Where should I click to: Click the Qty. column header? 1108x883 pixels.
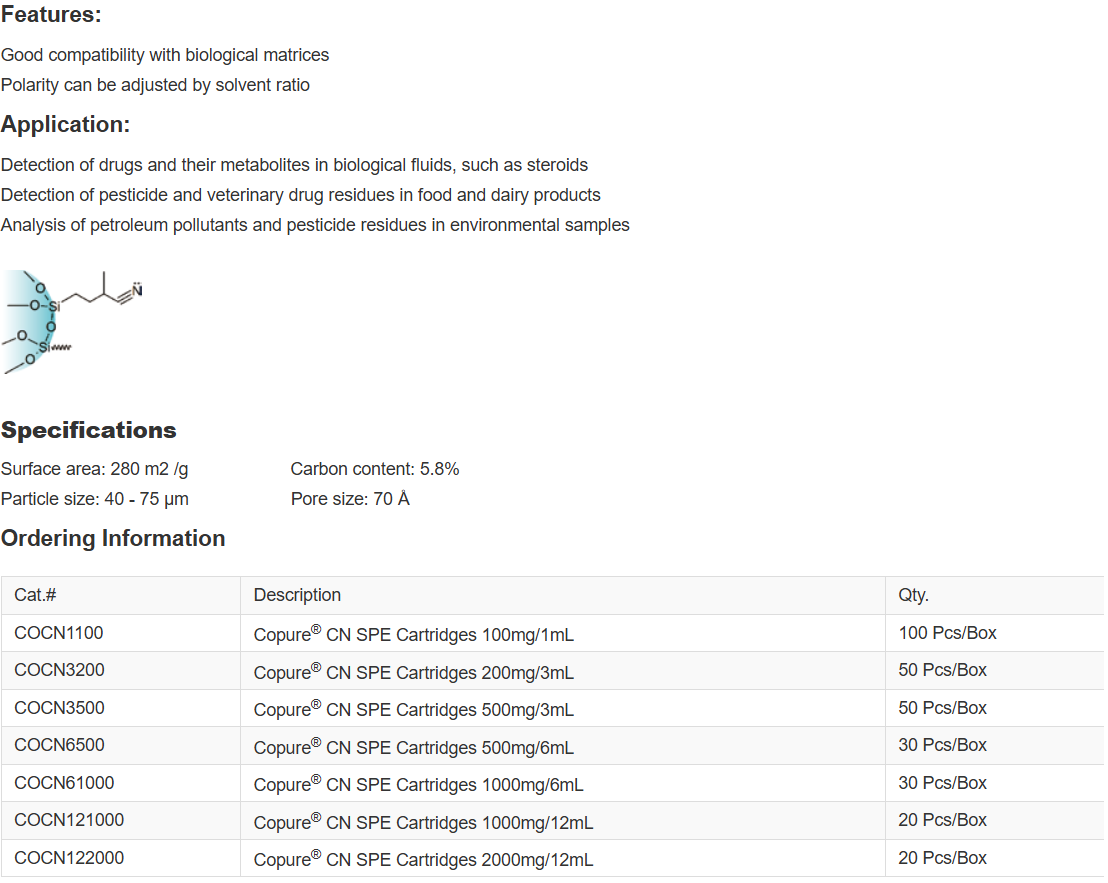click(913, 595)
